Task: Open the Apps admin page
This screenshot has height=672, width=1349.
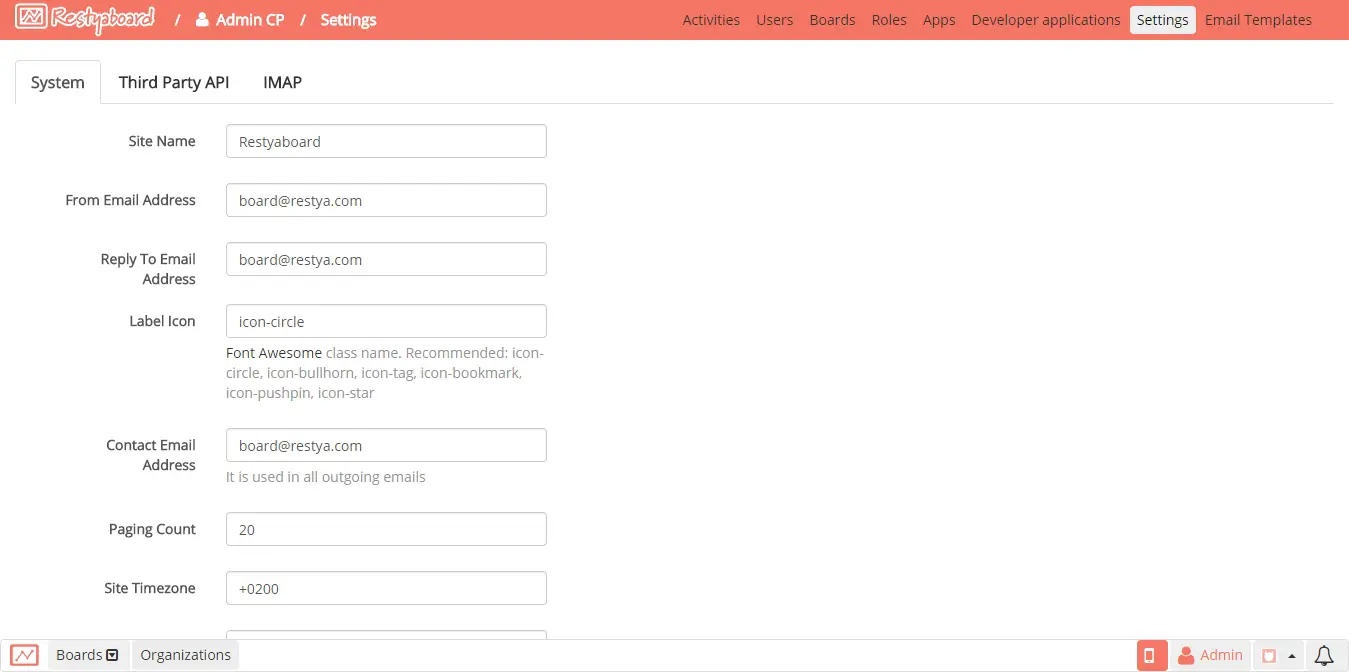Action: click(x=939, y=20)
